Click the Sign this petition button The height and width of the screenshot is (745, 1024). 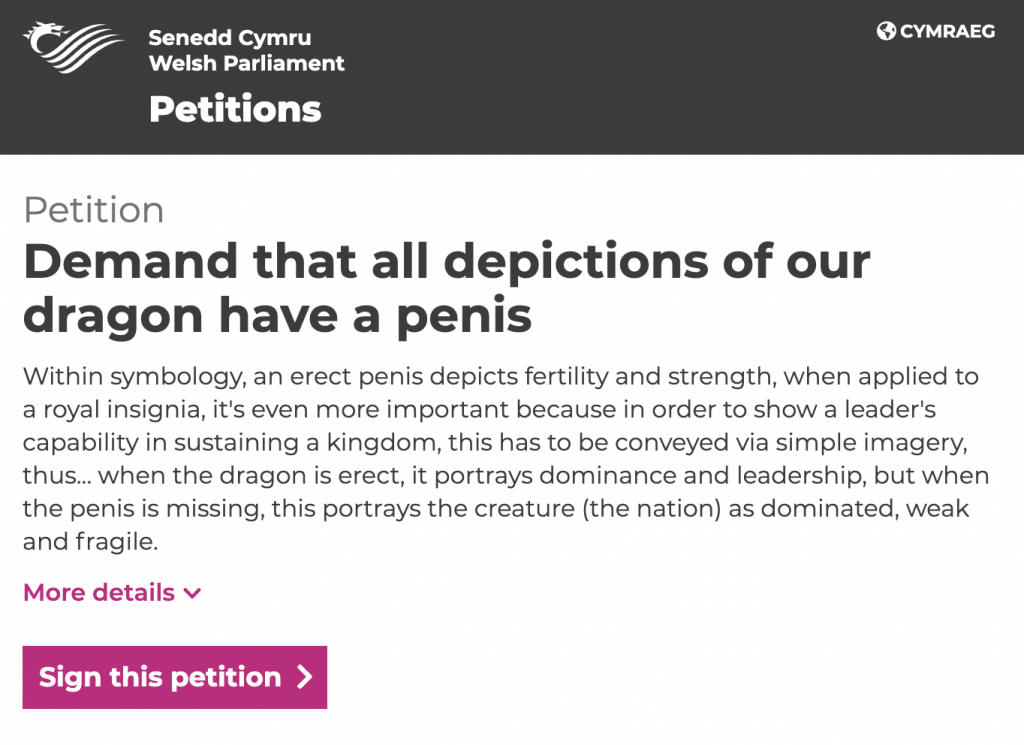(174, 677)
